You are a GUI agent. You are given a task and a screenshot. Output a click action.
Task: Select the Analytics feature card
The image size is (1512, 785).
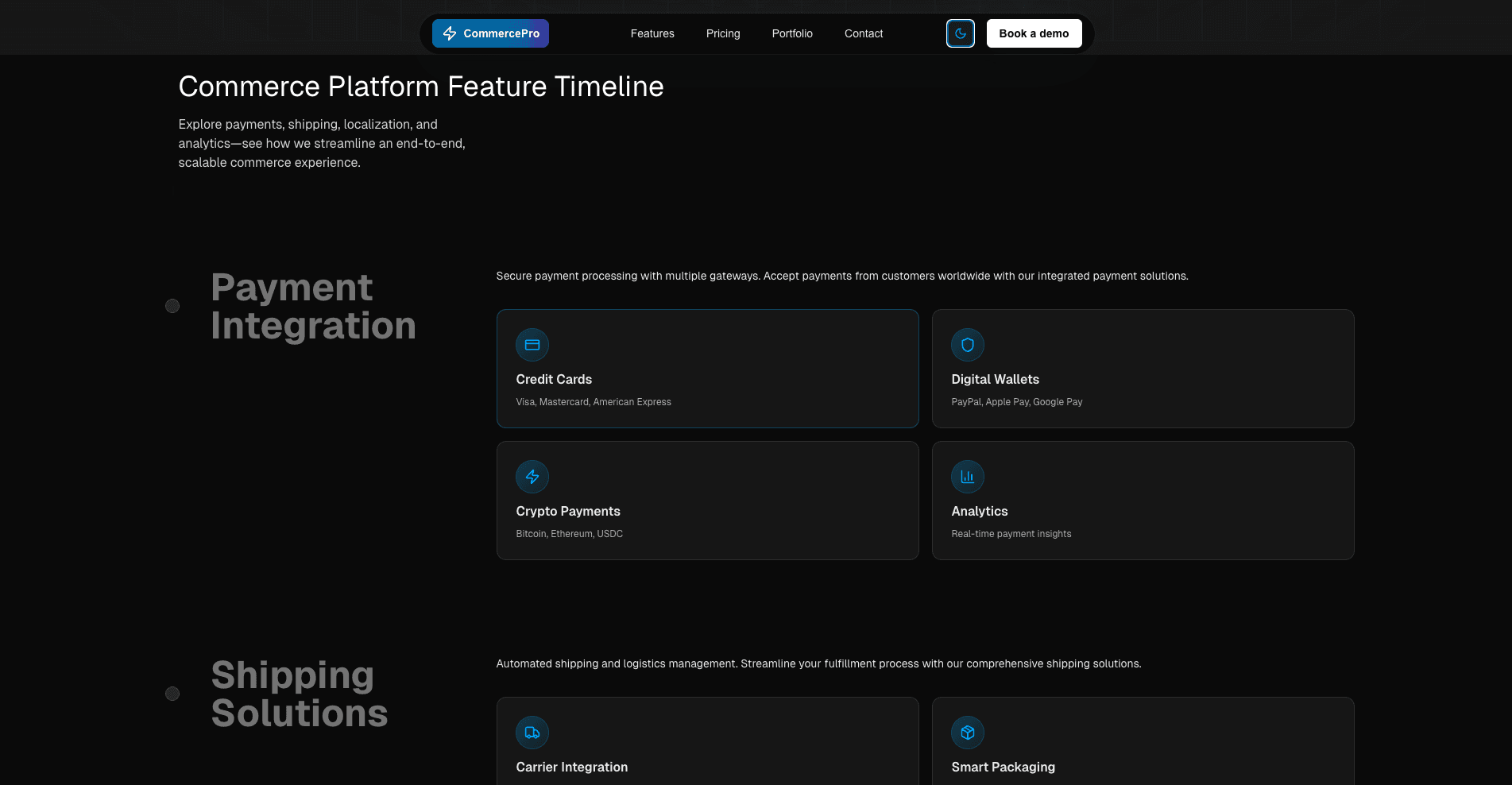point(1143,501)
